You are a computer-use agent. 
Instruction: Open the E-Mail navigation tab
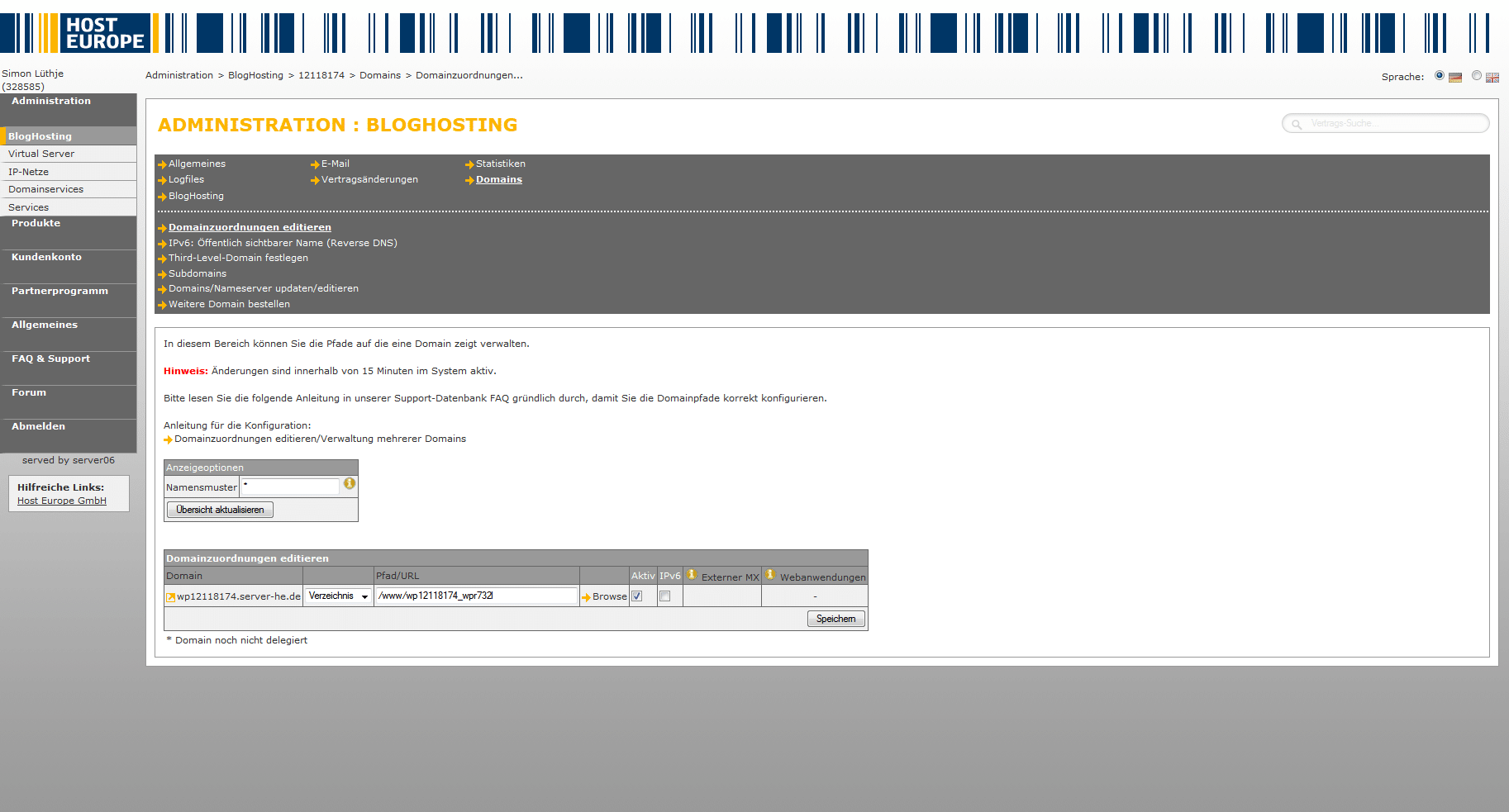[335, 164]
